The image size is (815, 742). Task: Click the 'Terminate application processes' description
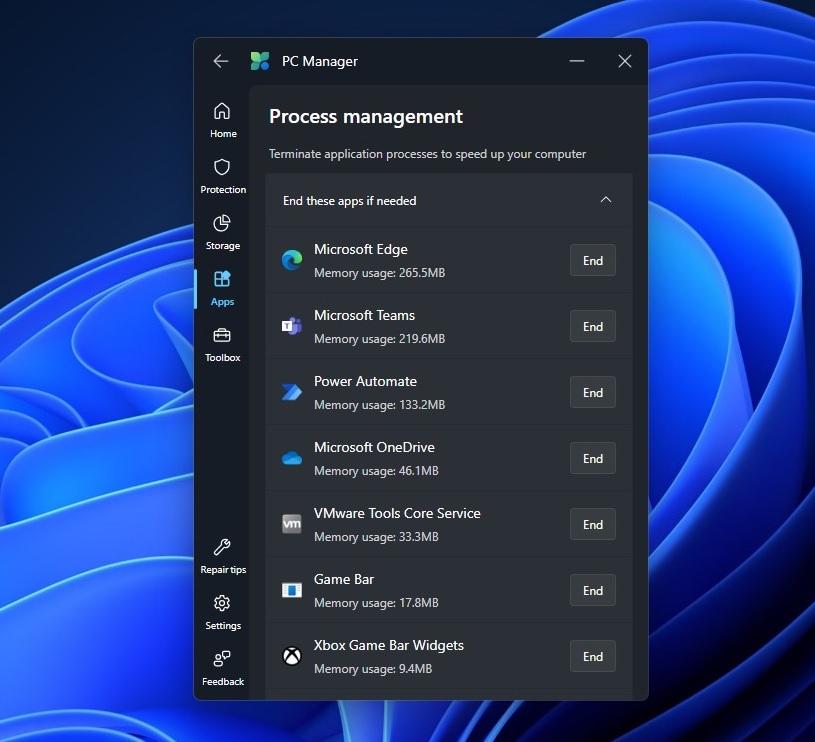(x=427, y=154)
